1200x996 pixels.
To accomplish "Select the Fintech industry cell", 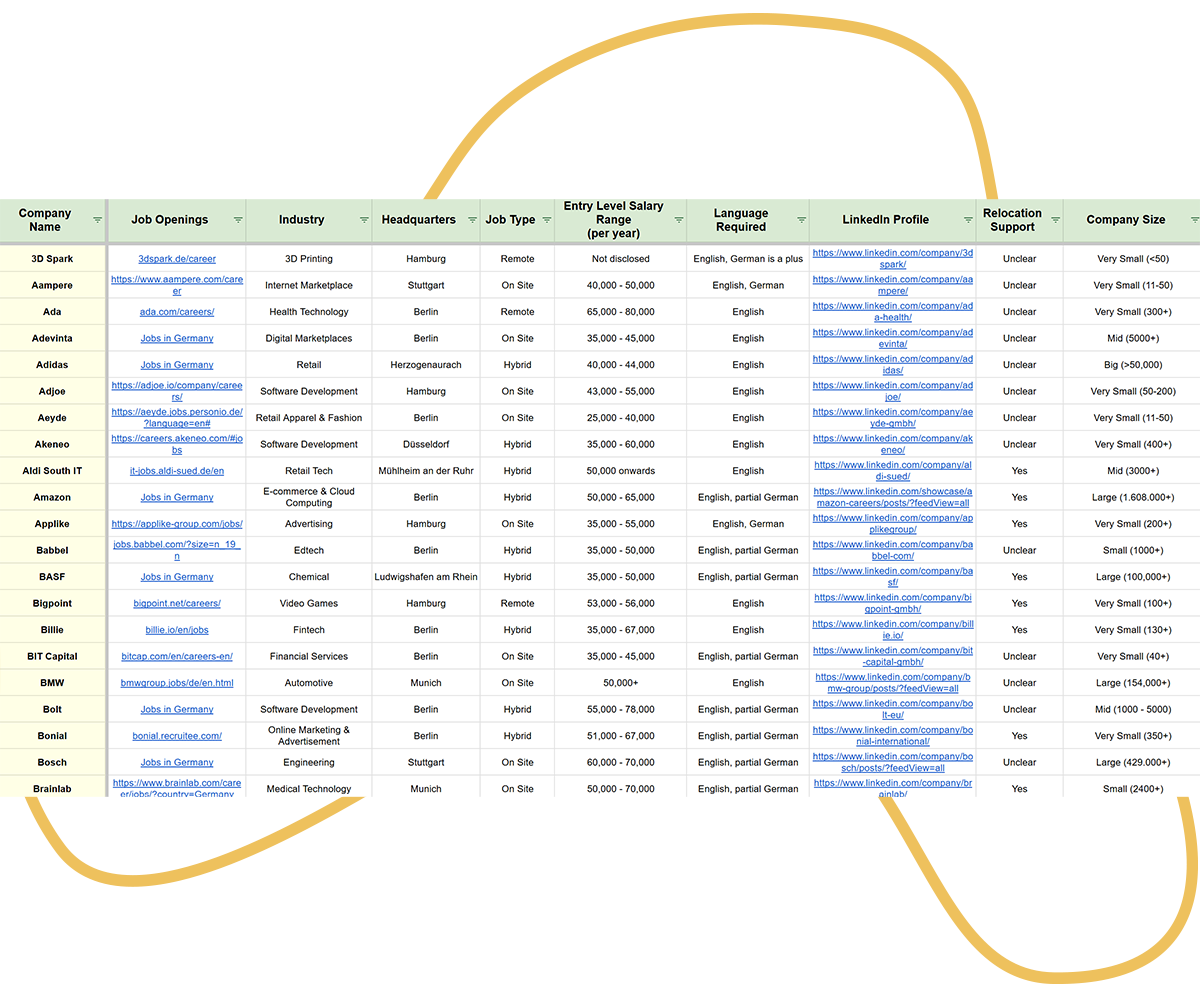I will 309,630.
